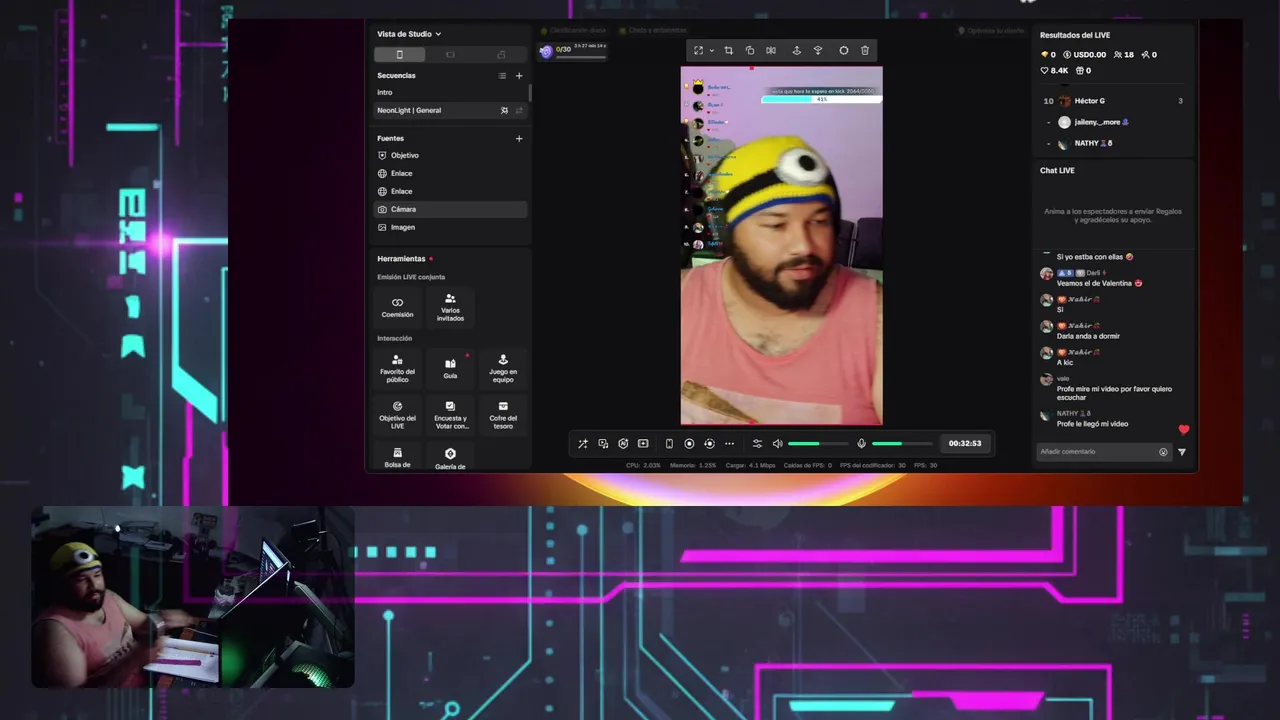Open the Galería de tool
1280x720 pixels.
point(450,456)
